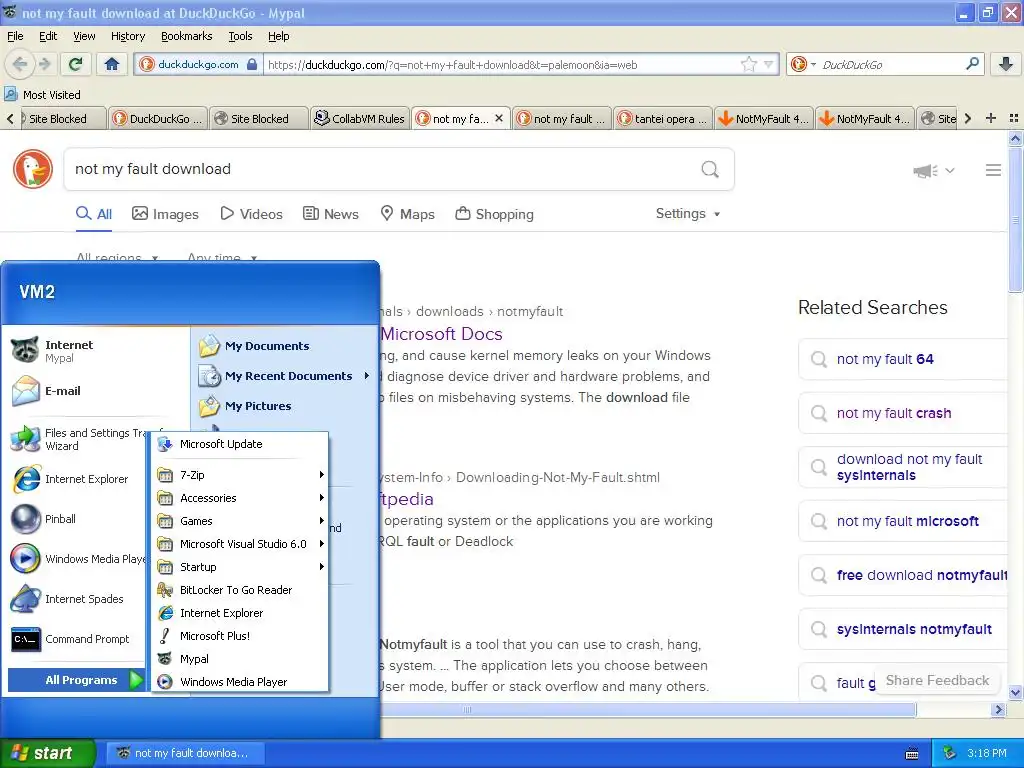The image size is (1024, 768).
Task: Select the Maps search tab
Action: [x=408, y=214]
